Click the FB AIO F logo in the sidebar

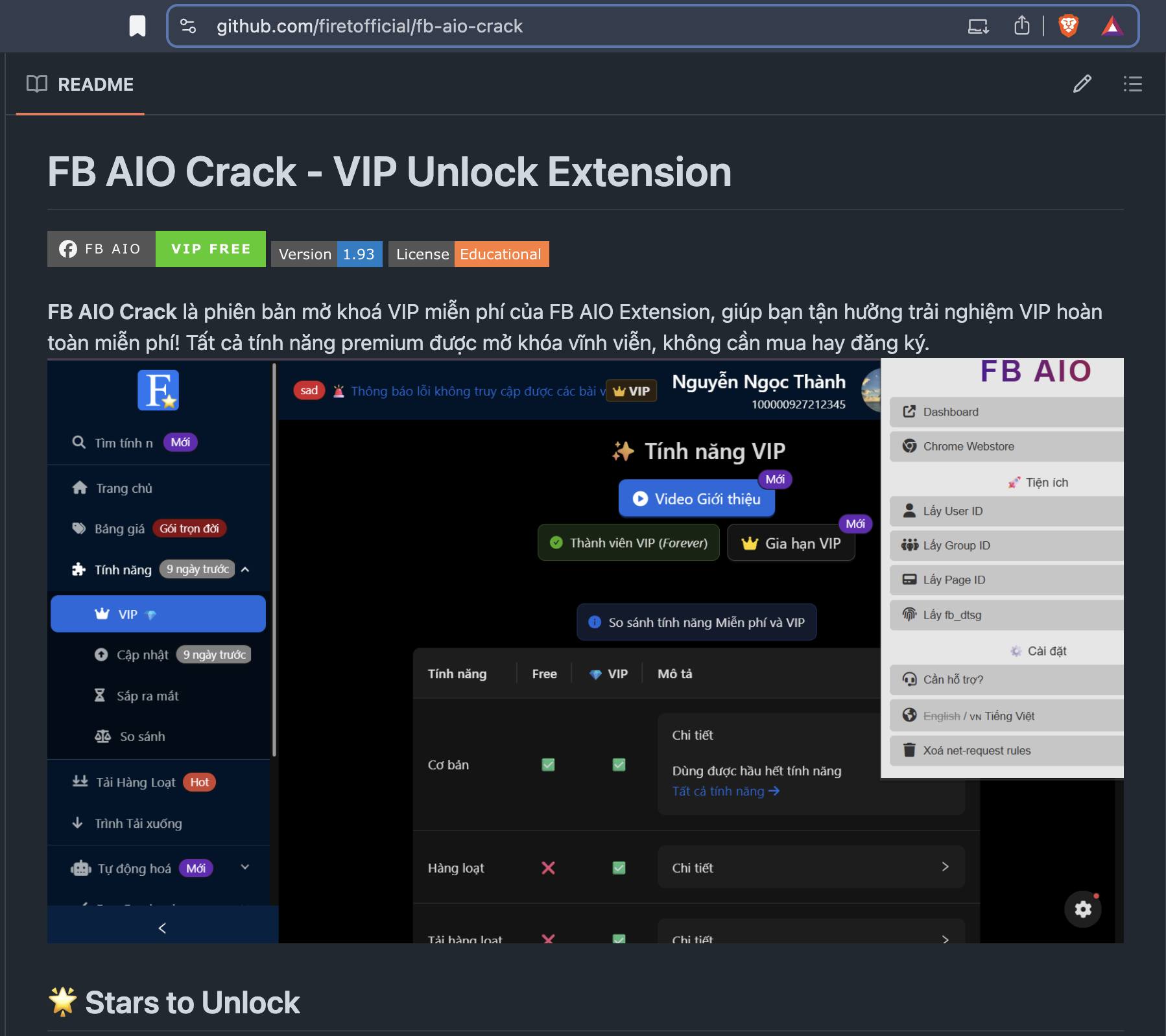(x=158, y=390)
